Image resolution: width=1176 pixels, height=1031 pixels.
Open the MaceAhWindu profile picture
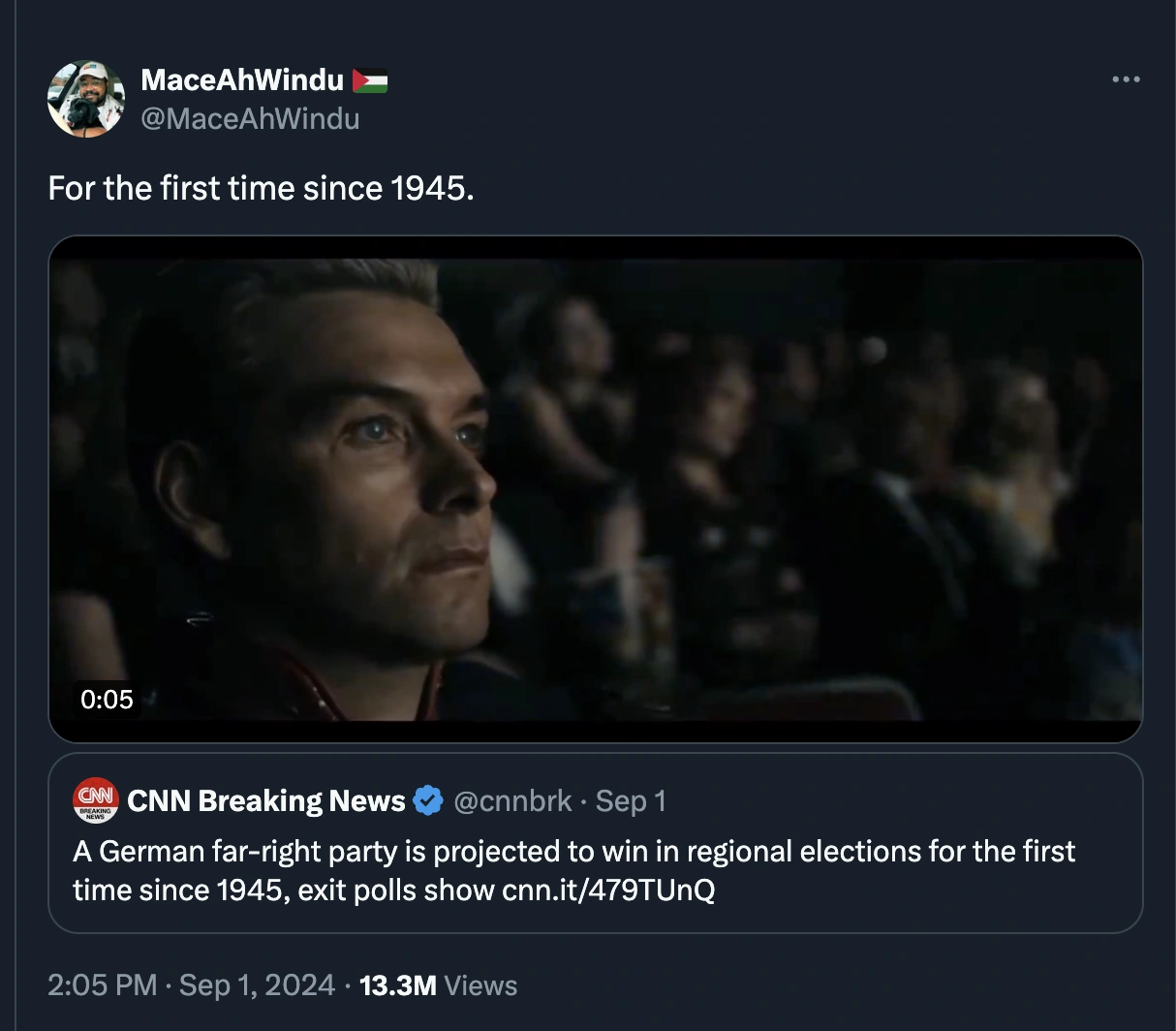[x=86, y=99]
